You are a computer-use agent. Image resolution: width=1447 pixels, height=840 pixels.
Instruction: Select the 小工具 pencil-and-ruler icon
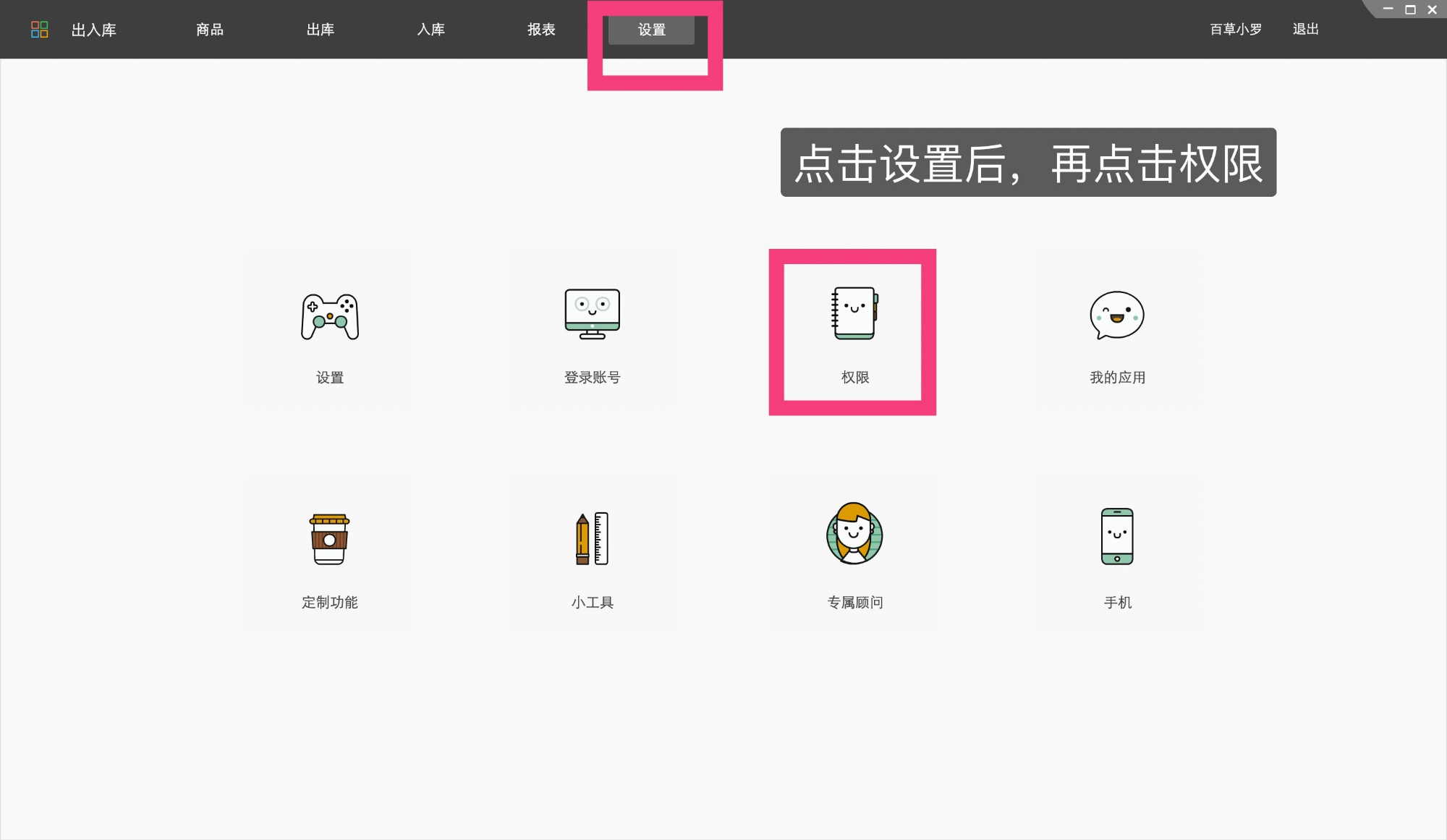coord(592,538)
